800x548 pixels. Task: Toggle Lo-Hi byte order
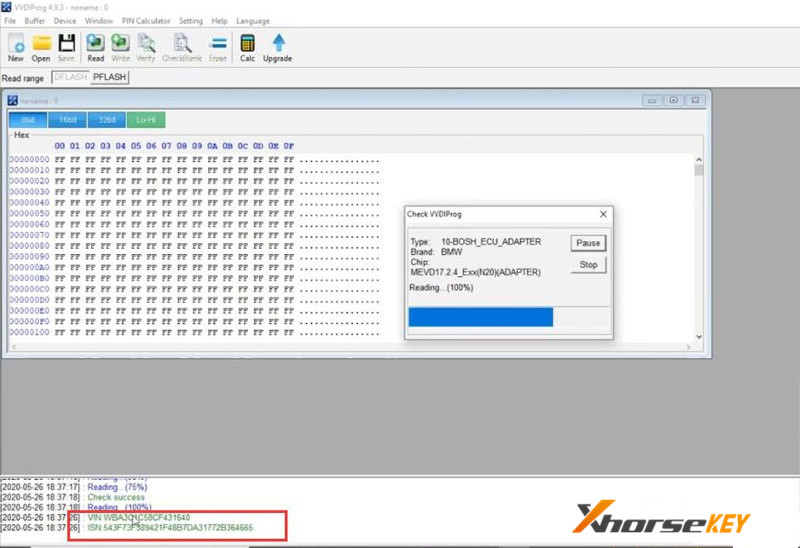click(x=146, y=120)
